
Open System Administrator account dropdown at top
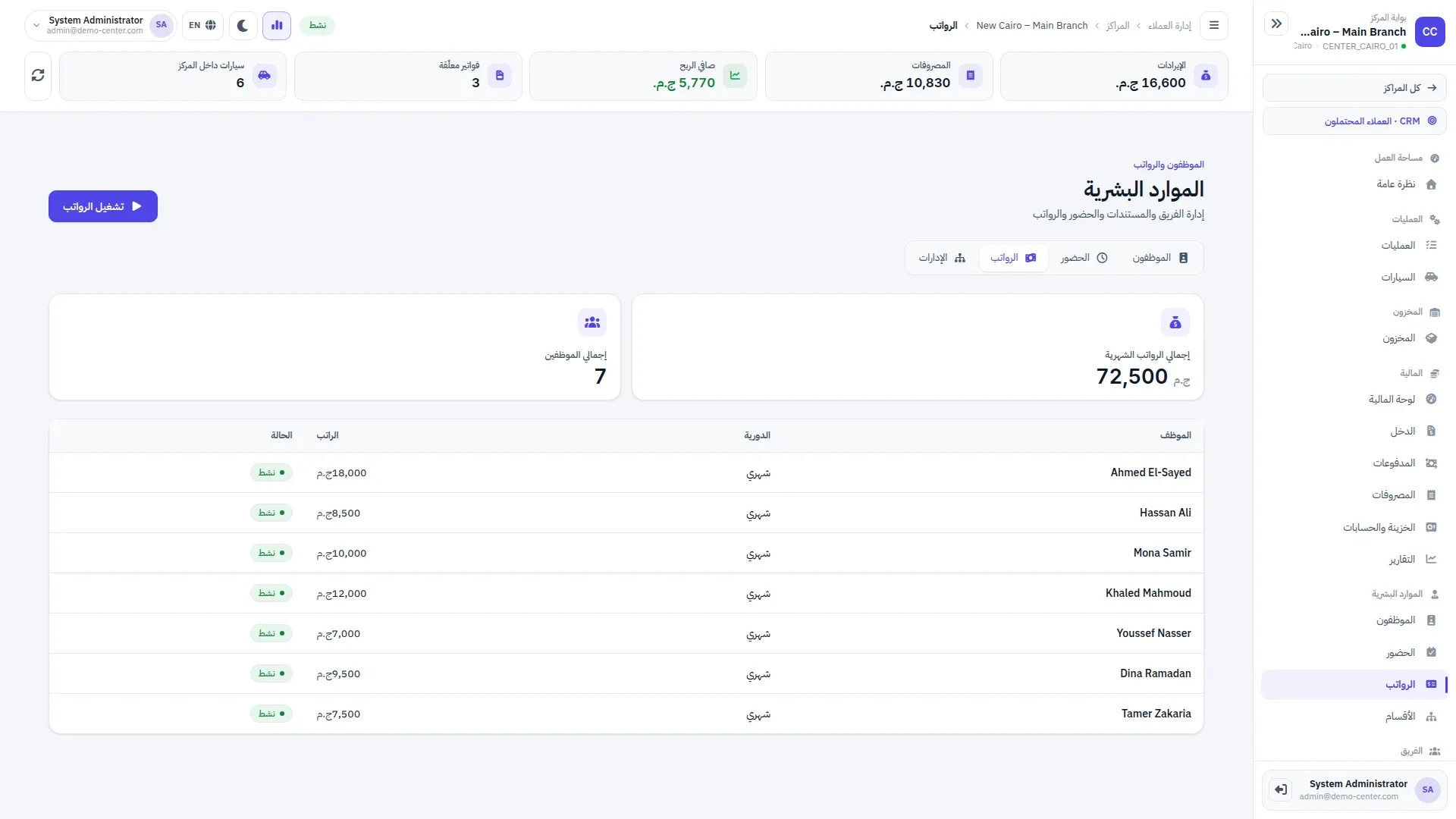(101, 25)
